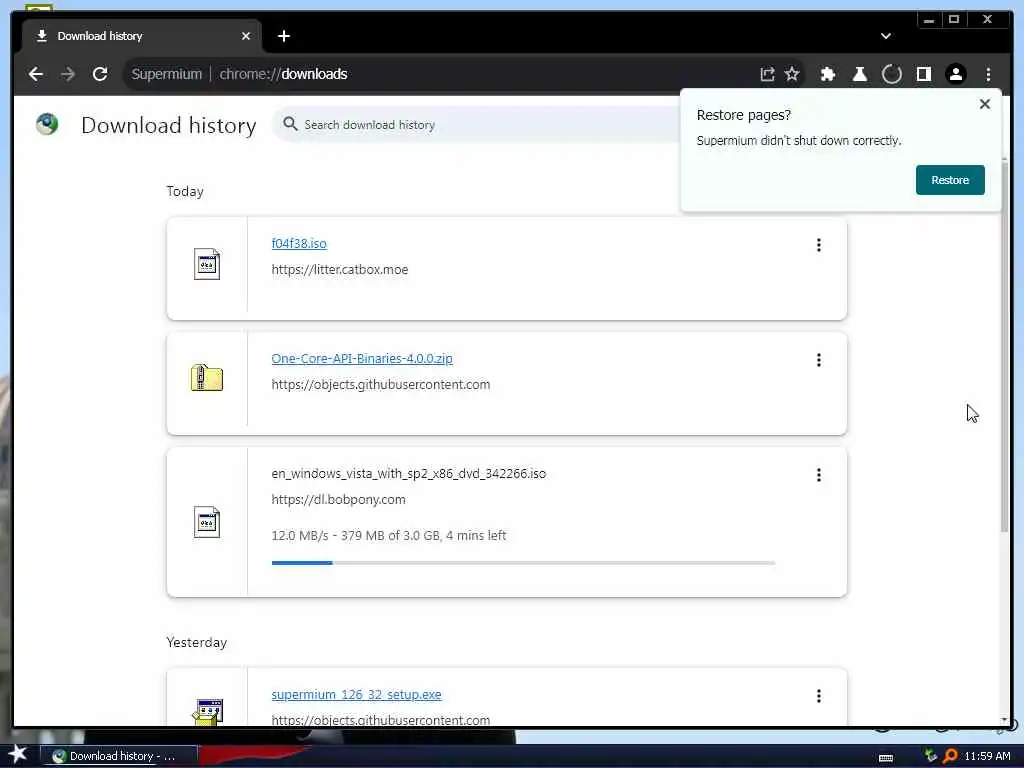1024x768 pixels.
Task: Click the Today section heading
Action: pos(185,191)
